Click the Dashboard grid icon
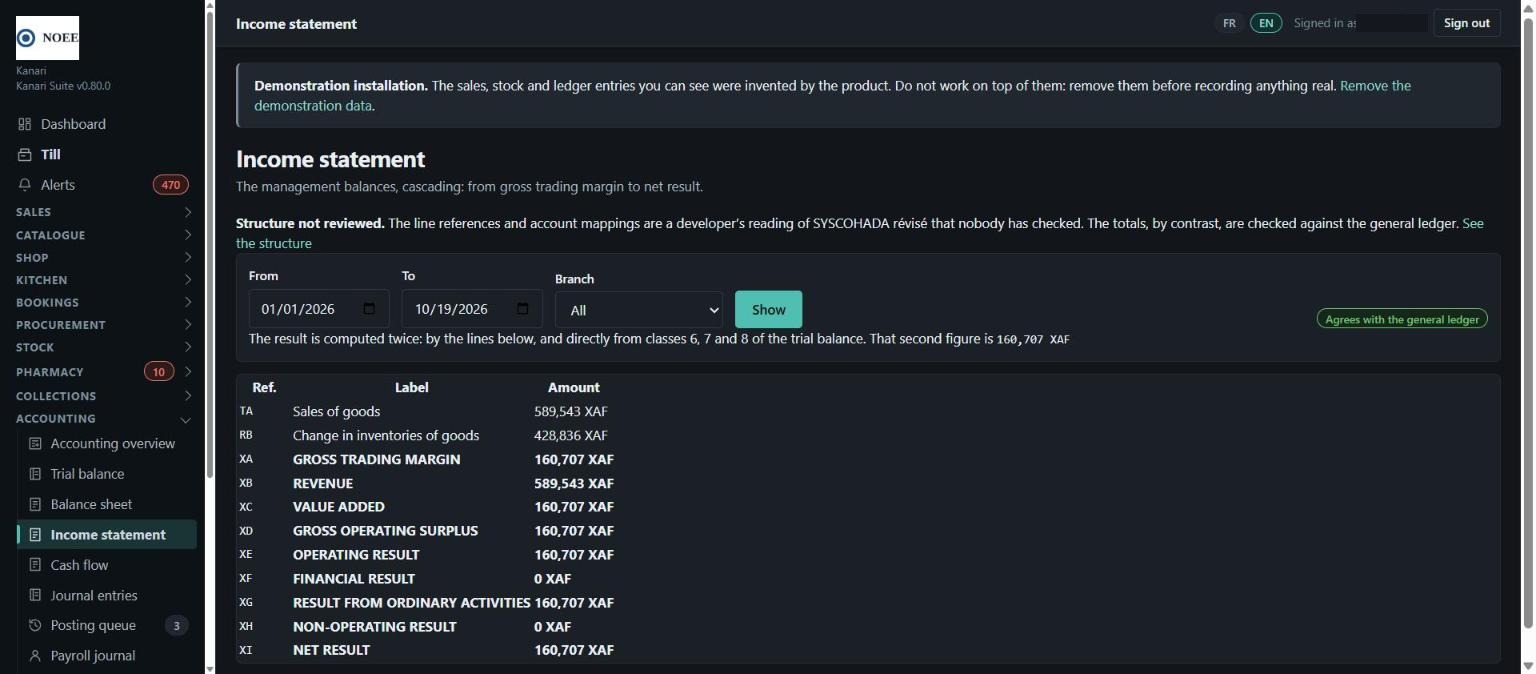The width and height of the screenshot is (1536, 674). [25, 124]
